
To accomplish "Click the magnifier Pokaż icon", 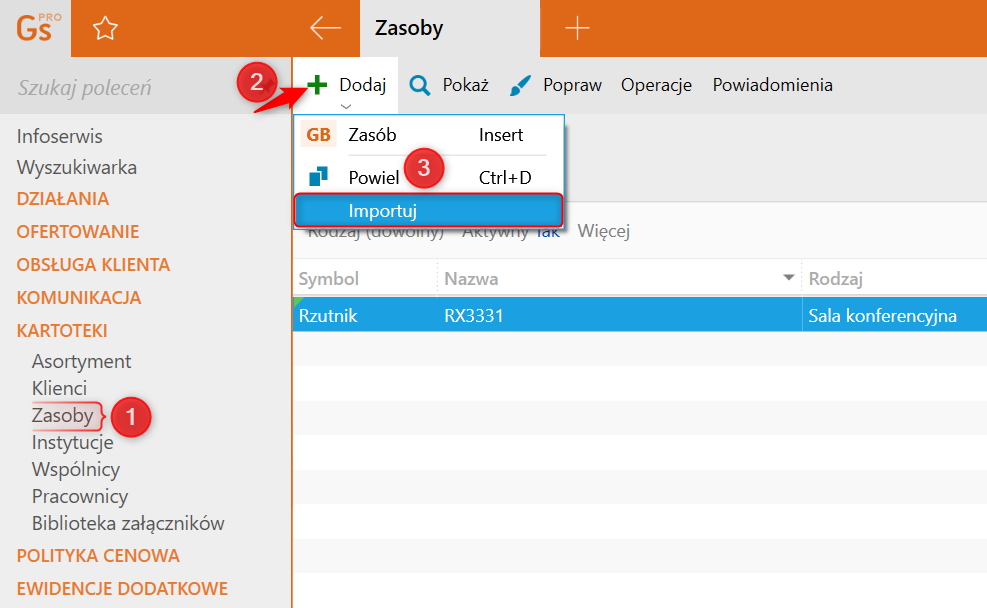I will 421,85.
